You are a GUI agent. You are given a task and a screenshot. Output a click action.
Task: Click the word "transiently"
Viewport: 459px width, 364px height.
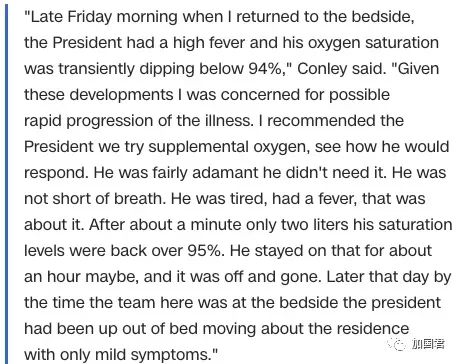[97, 69]
